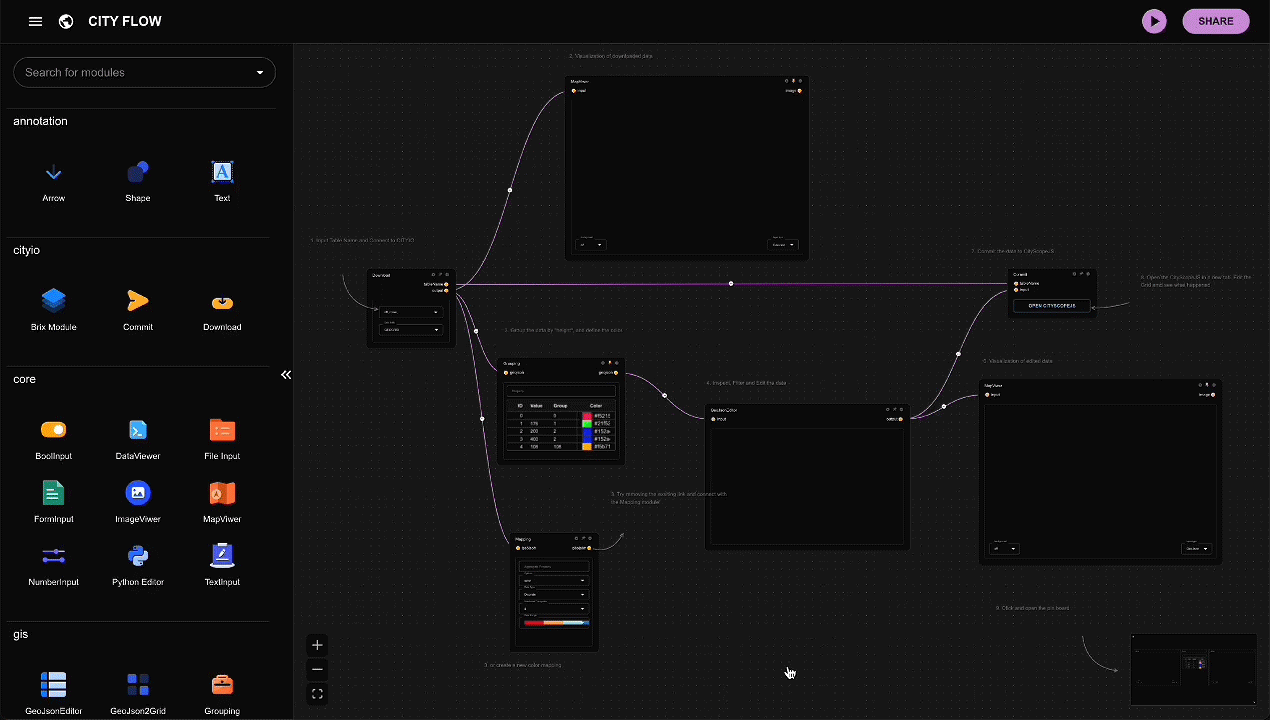Select the File Input module
1270x720 pixels.
click(222, 438)
